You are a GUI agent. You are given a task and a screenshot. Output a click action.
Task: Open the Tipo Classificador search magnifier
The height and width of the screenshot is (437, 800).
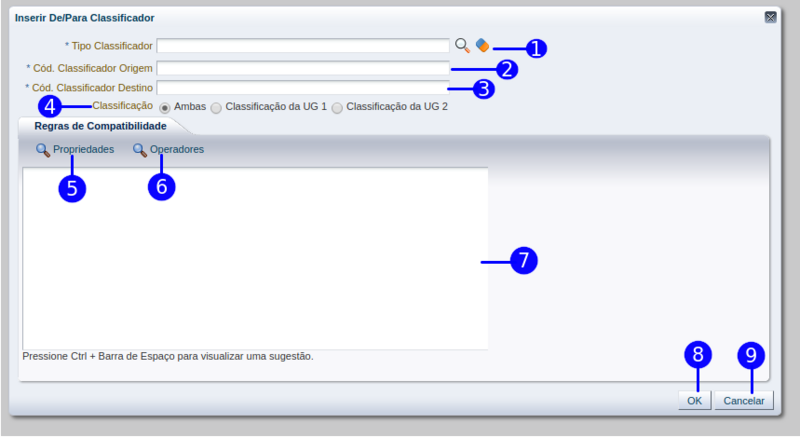coord(462,45)
